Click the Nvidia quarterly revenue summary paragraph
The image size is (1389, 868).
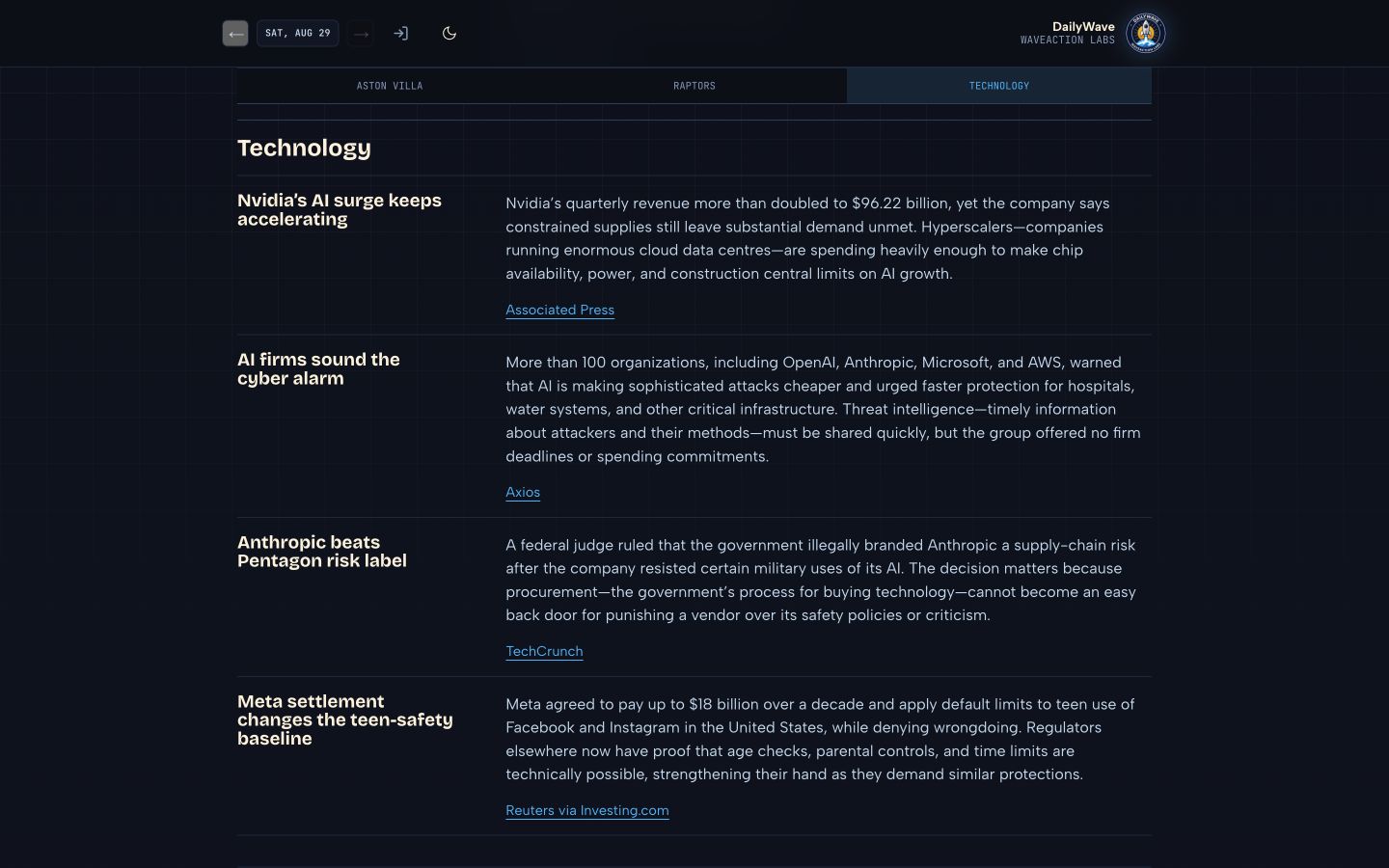pyautogui.click(x=808, y=238)
